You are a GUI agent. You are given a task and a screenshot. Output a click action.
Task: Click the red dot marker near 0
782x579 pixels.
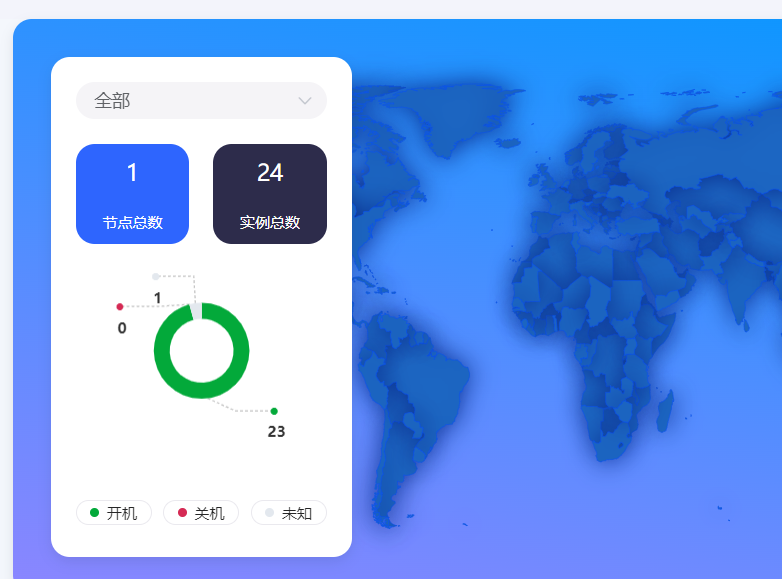coord(120,307)
